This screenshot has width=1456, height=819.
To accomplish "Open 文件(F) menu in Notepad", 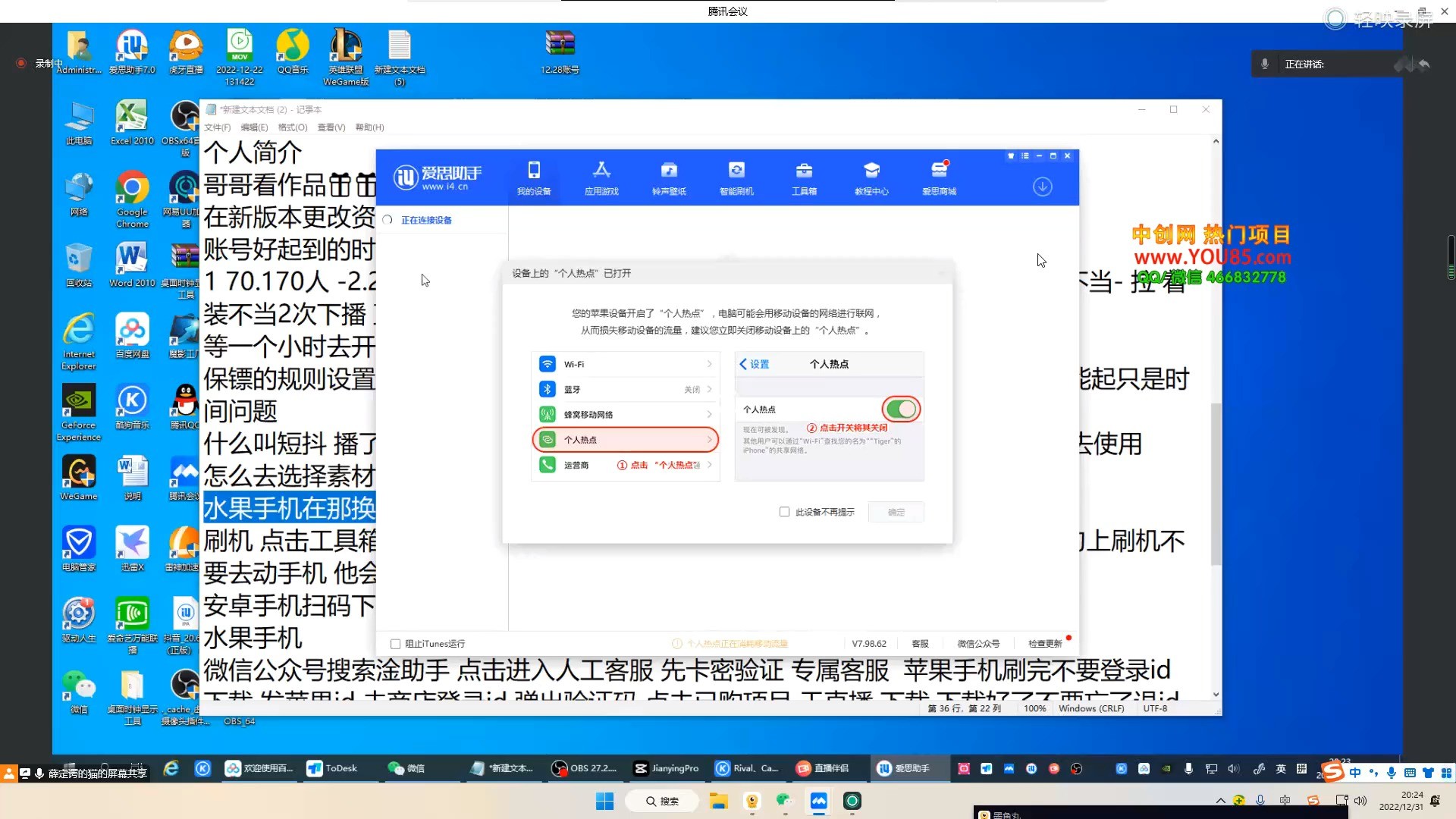I will 218,127.
